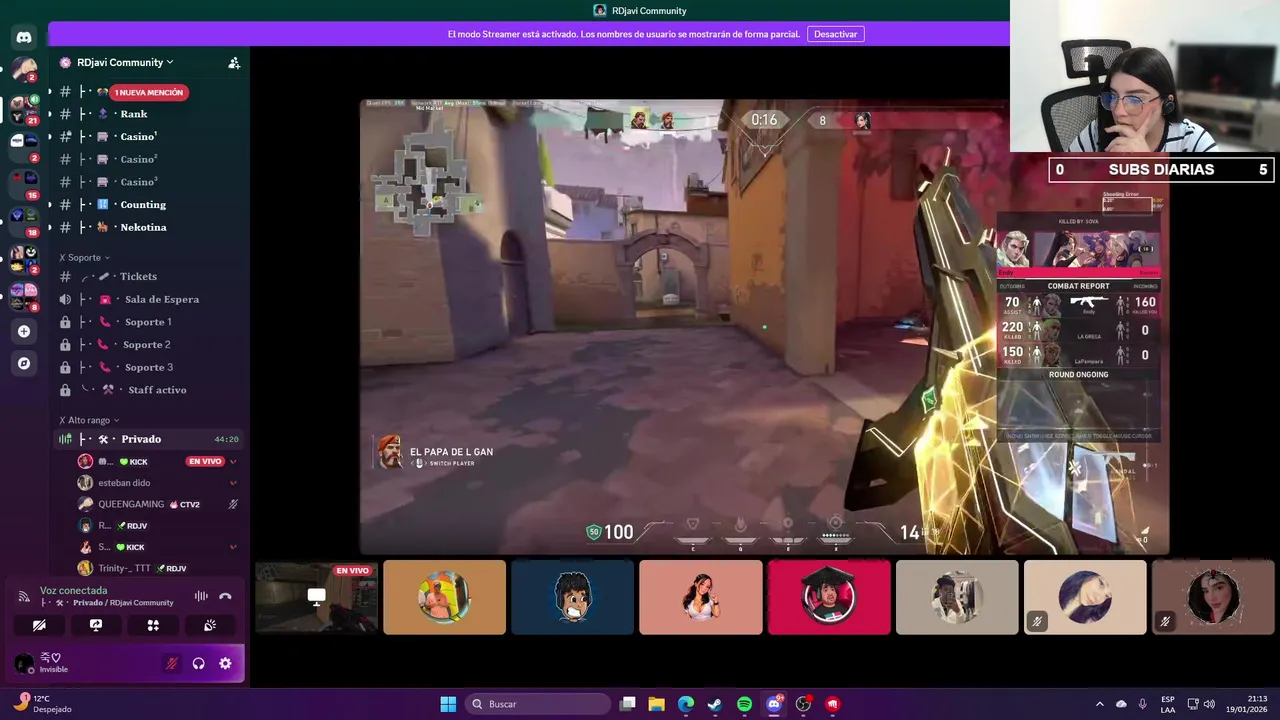Open the Casino¹ channel
This screenshot has height=720, width=1280.
point(148,136)
